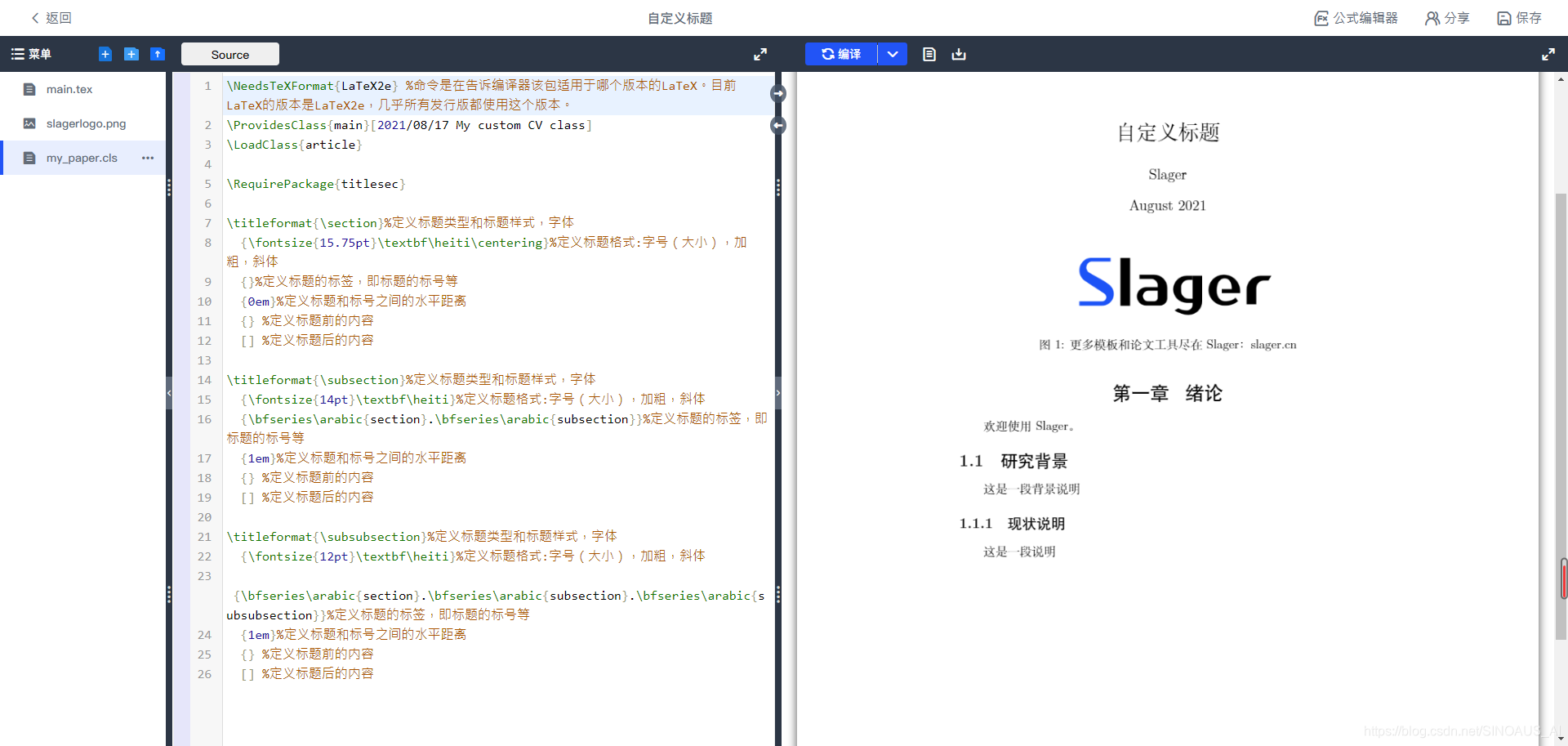
Task: Click the \titleformat{\subsection} line
Action: (411, 379)
